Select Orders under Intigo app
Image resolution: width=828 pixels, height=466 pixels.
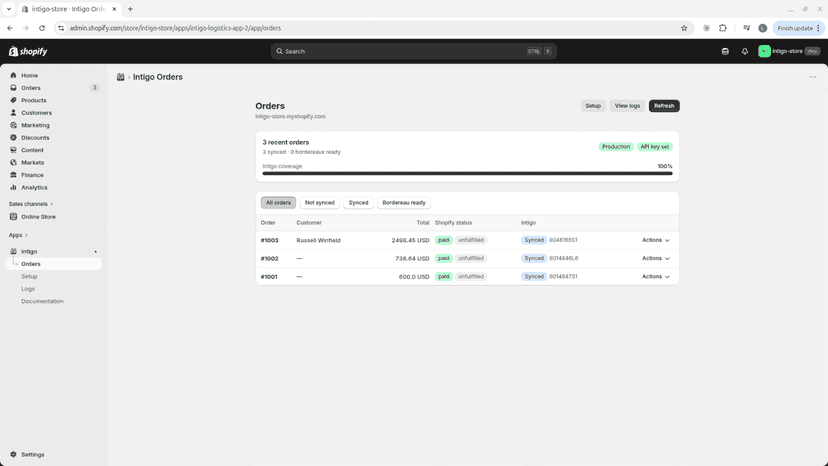[x=53, y=264]
